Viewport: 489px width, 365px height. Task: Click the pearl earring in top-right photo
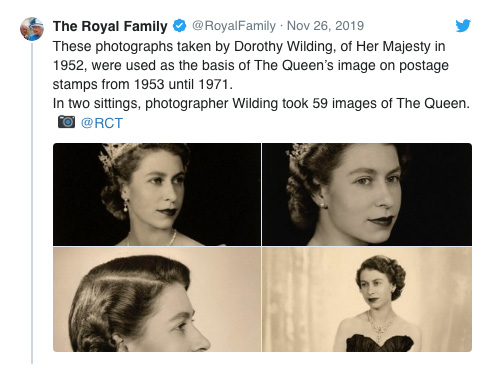pos(322,205)
